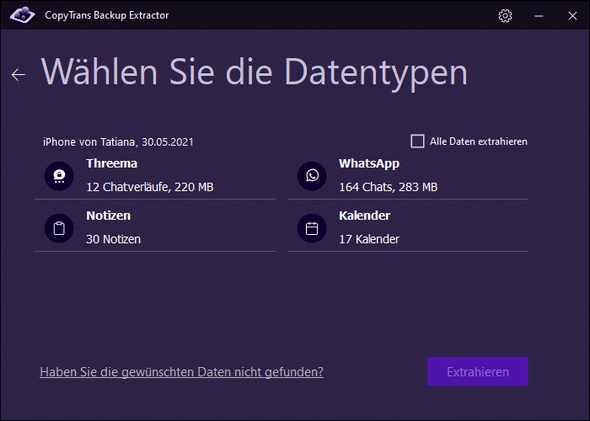Click the 30 Notizen text
Image resolution: width=590 pixels, height=421 pixels.
click(x=113, y=239)
